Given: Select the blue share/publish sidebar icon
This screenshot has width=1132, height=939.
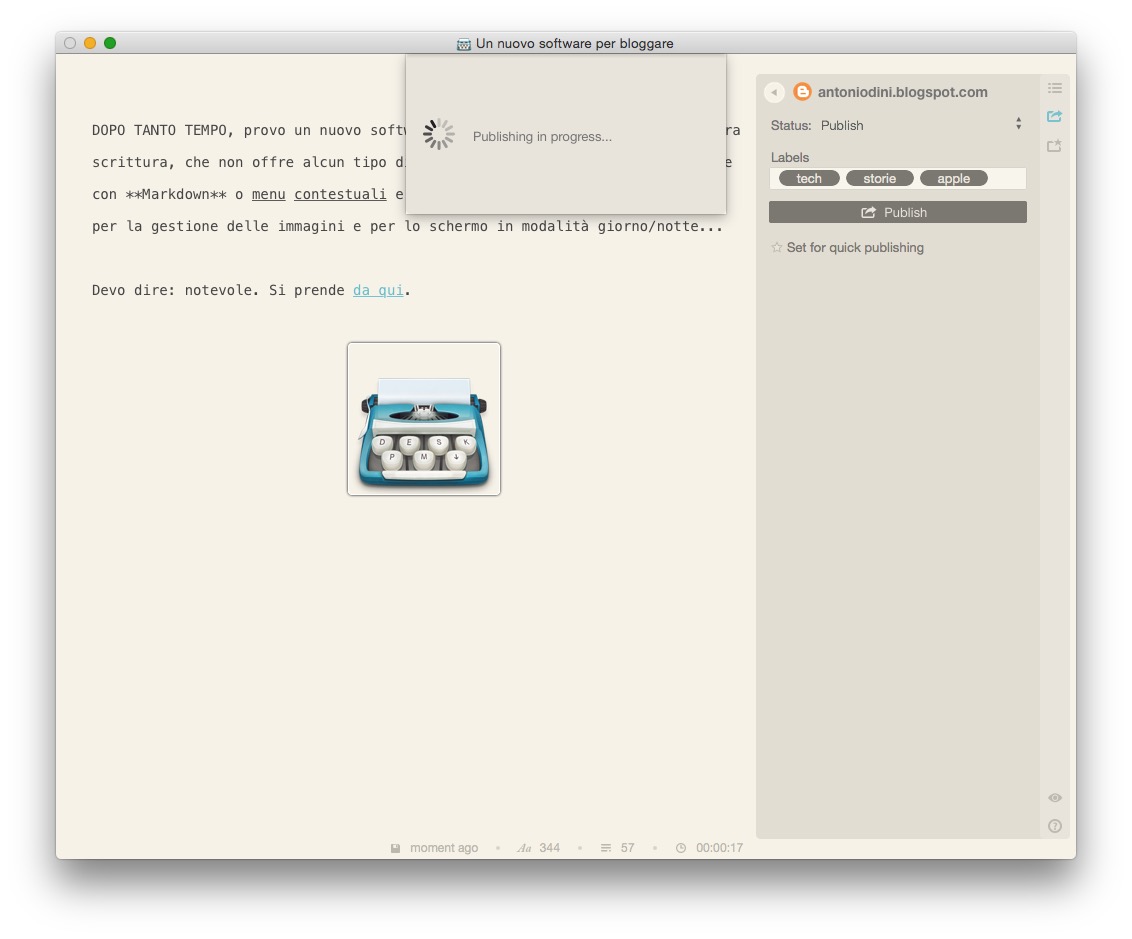Looking at the screenshot, I should click(x=1054, y=116).
